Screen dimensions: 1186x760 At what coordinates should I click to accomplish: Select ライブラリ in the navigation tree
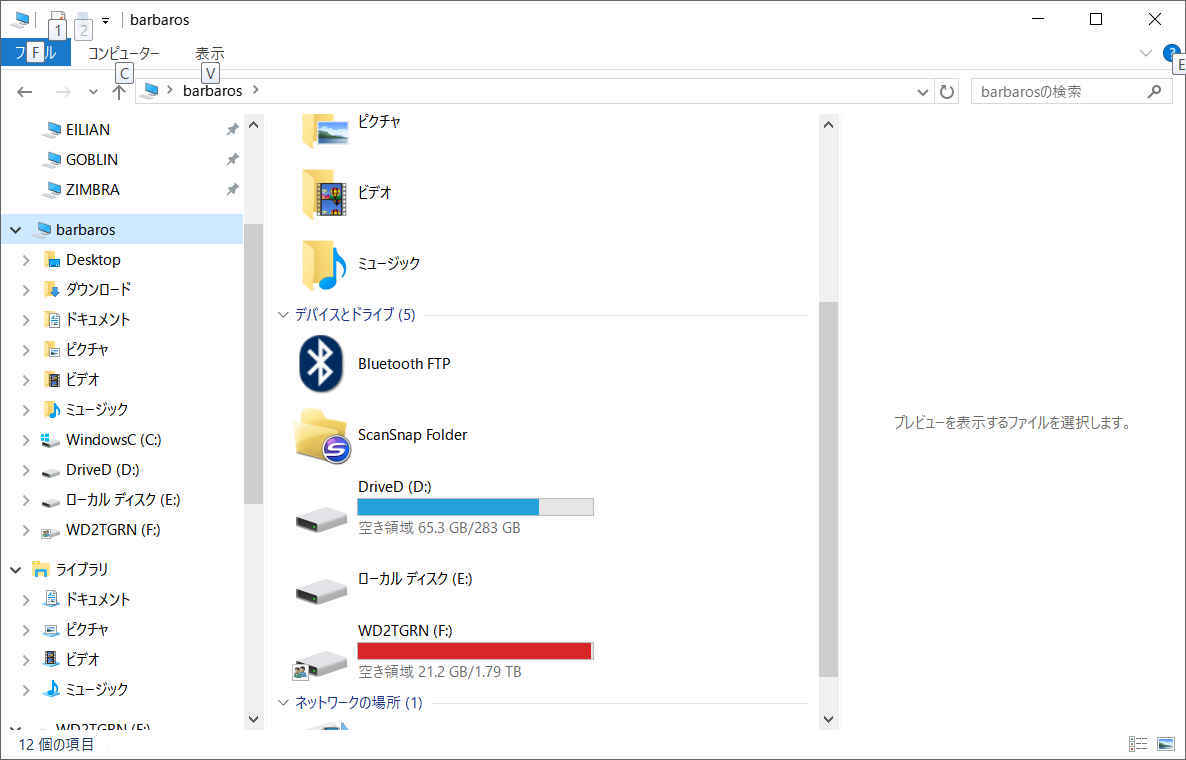[x=82, y=569]
